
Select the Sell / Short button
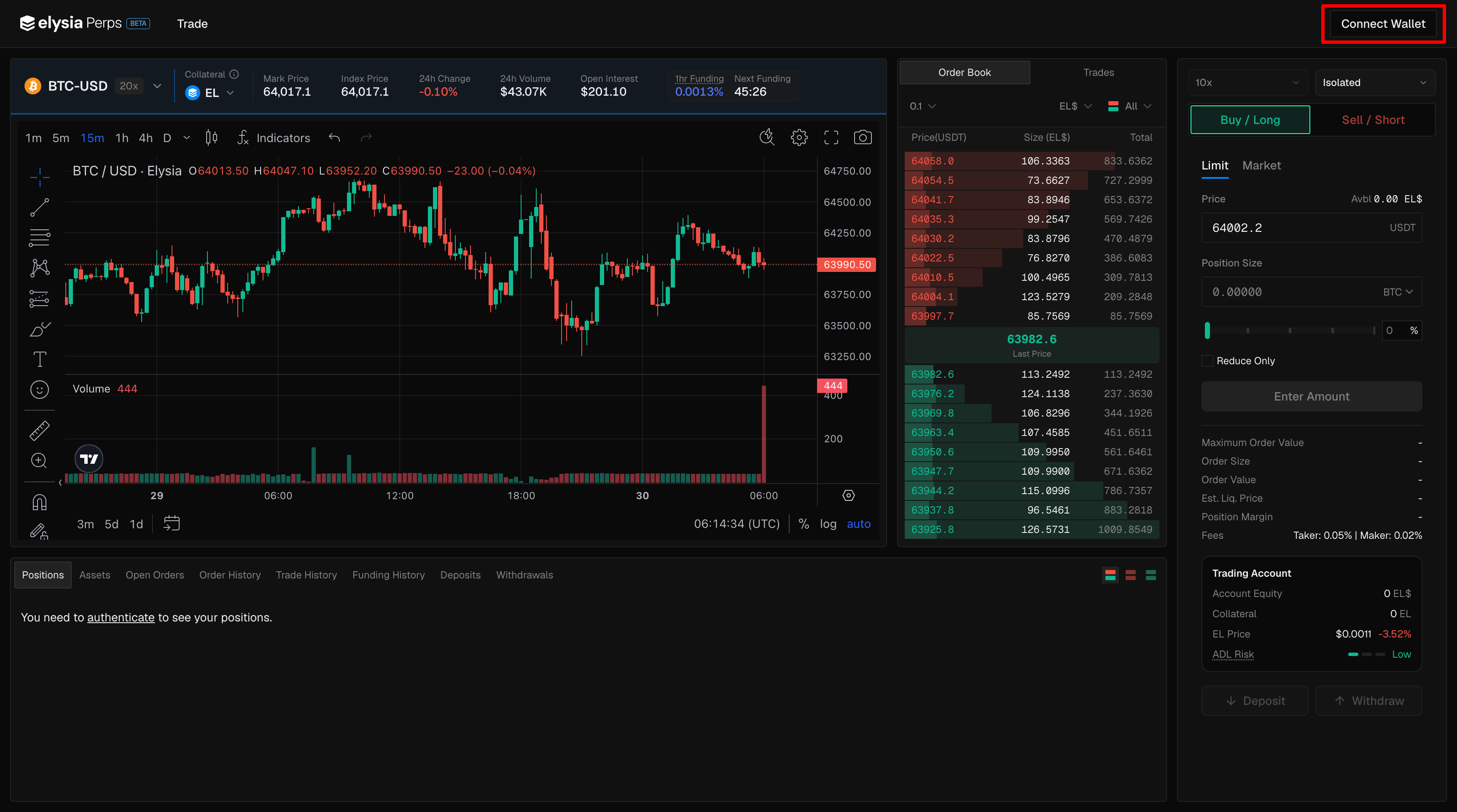pyautogui.click(x=1373, y=120)
